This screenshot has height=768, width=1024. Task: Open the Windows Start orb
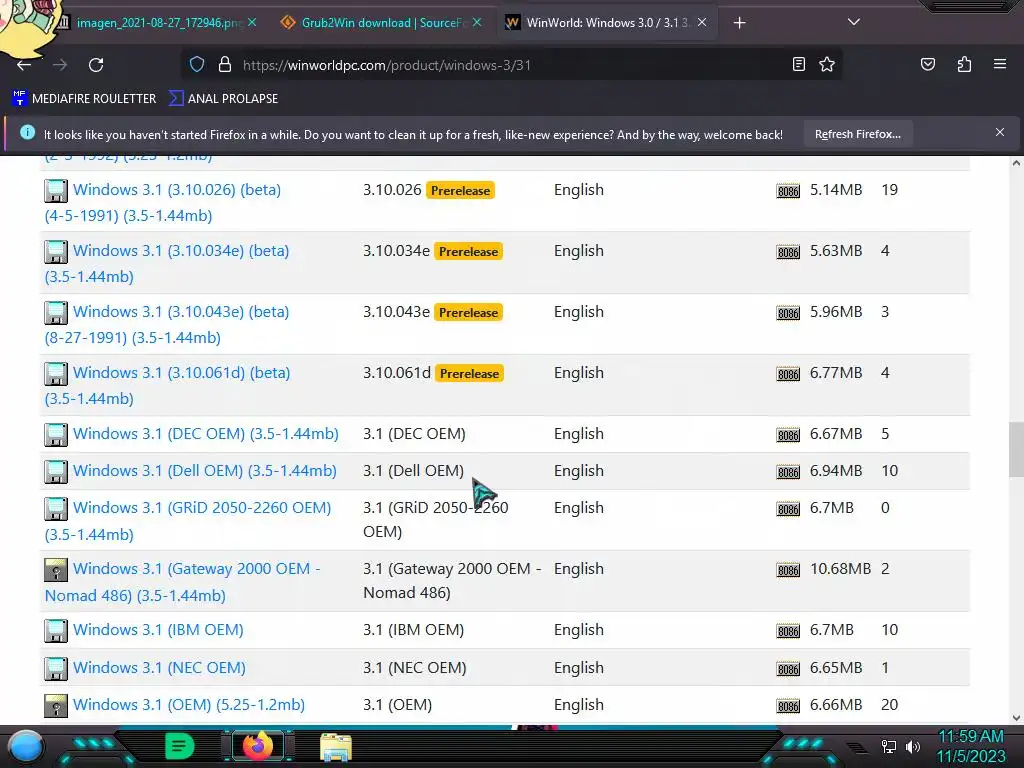click(27, 747)
